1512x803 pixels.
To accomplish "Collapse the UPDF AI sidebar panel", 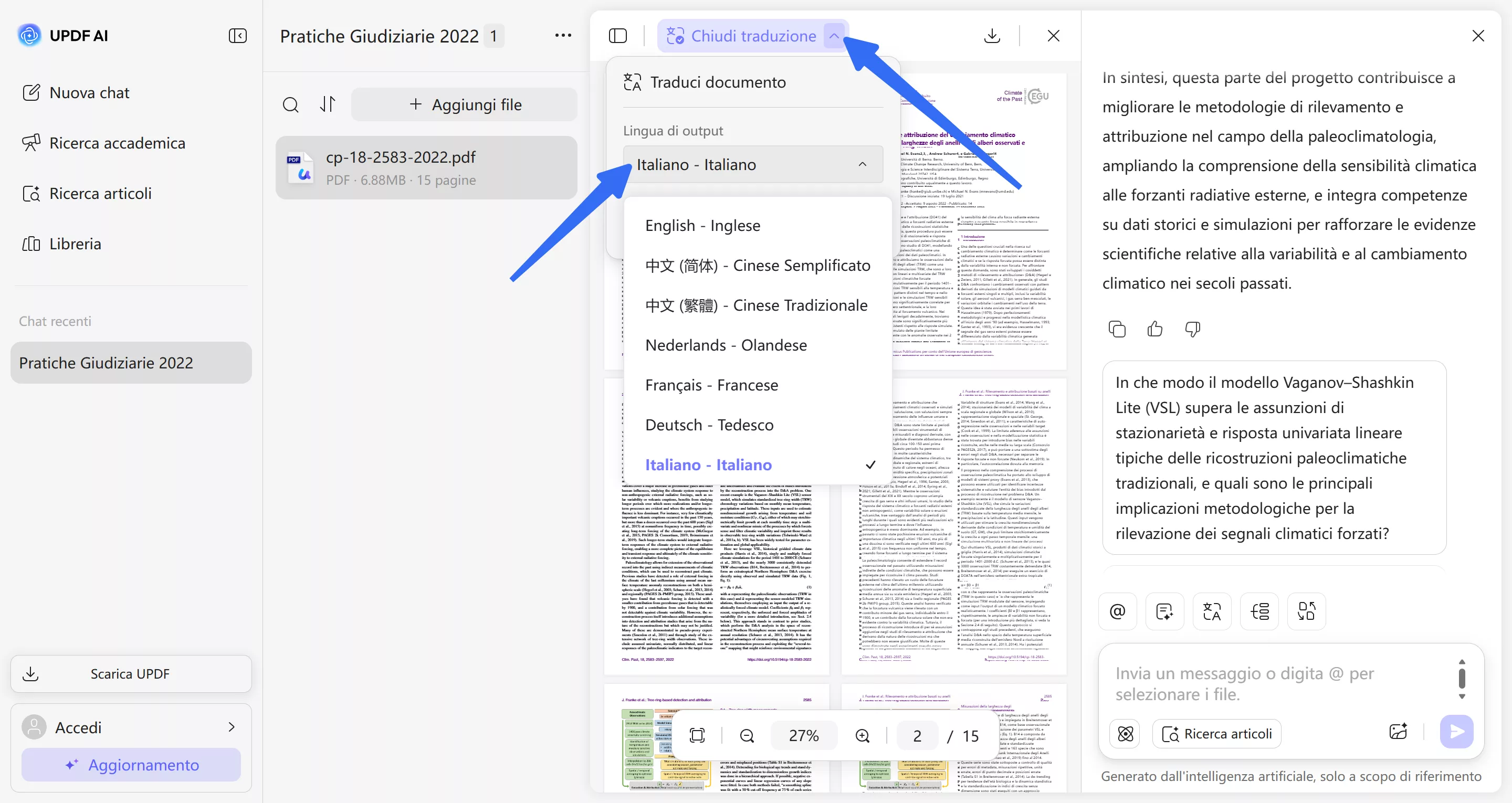I will click(x=237, y=36).
